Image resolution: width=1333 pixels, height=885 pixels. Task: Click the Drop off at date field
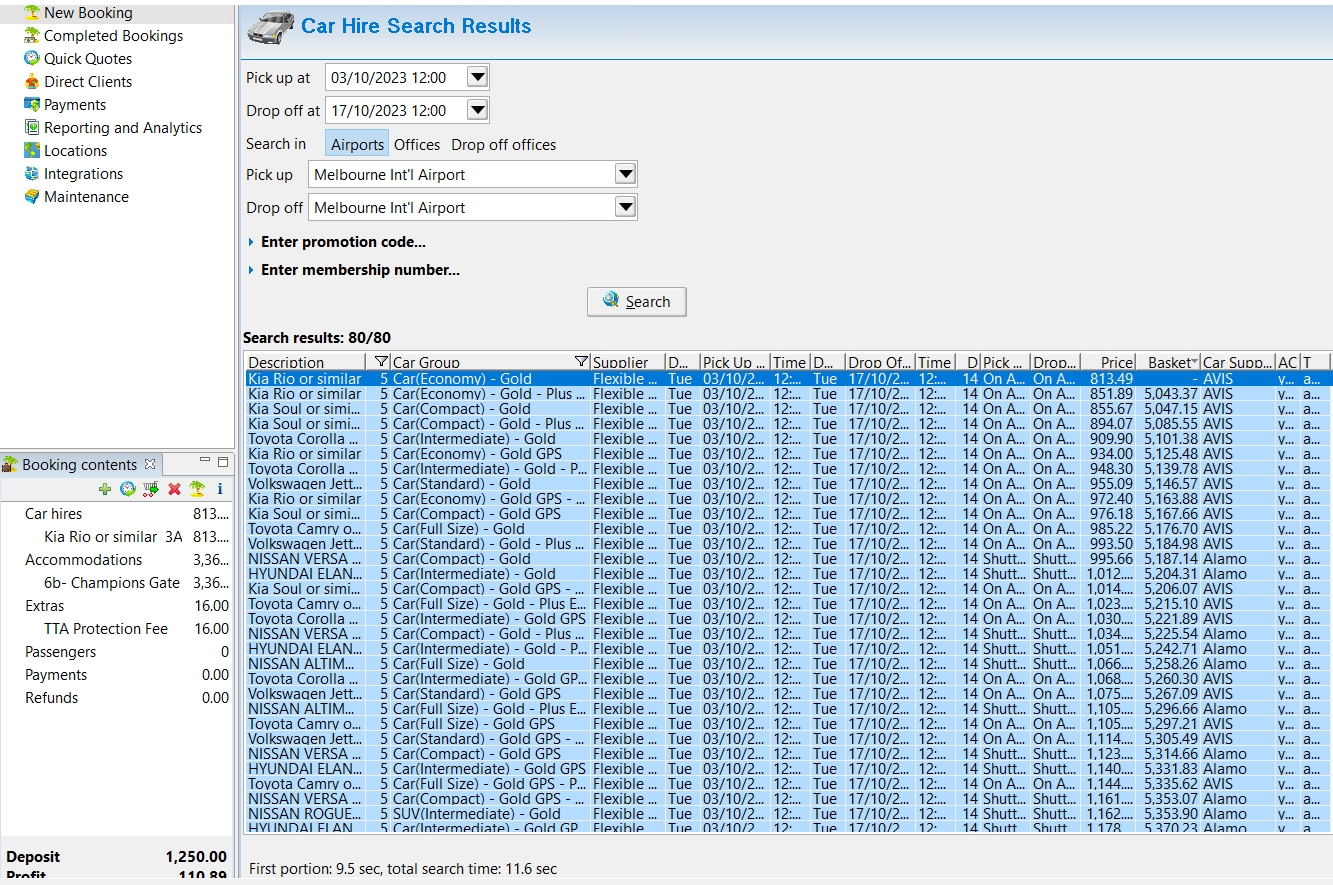(x=396, y=110)
